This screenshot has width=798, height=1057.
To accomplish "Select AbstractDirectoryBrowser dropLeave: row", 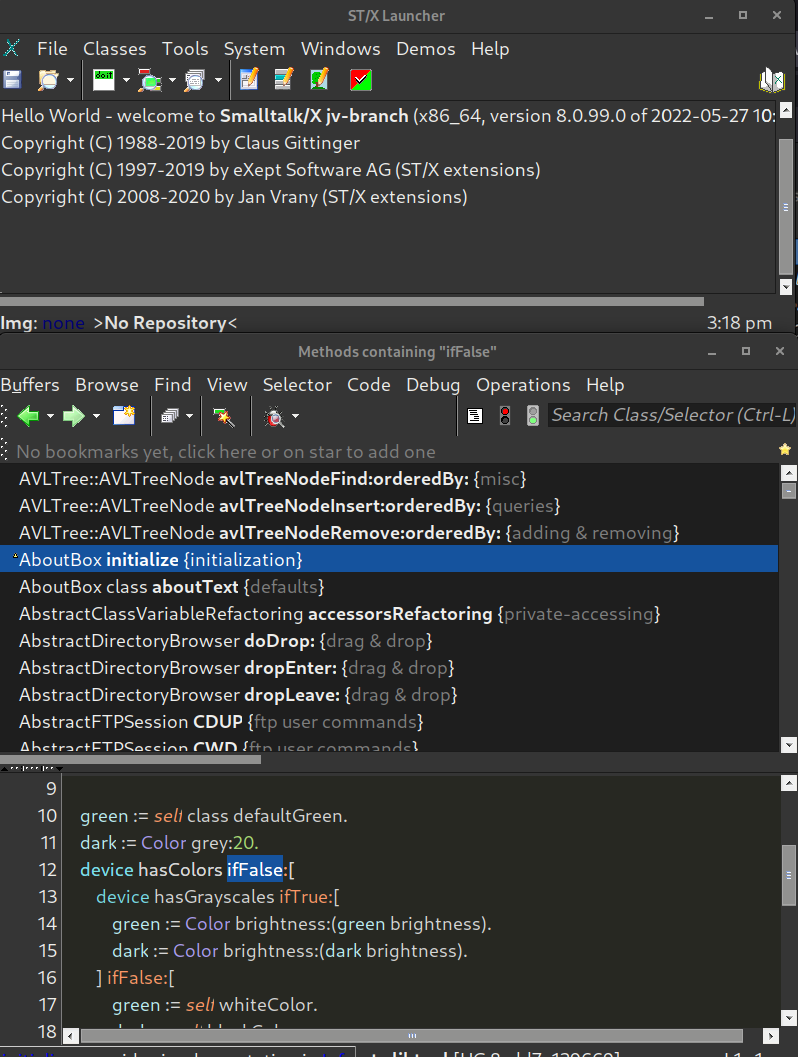I will pos(389,695).
